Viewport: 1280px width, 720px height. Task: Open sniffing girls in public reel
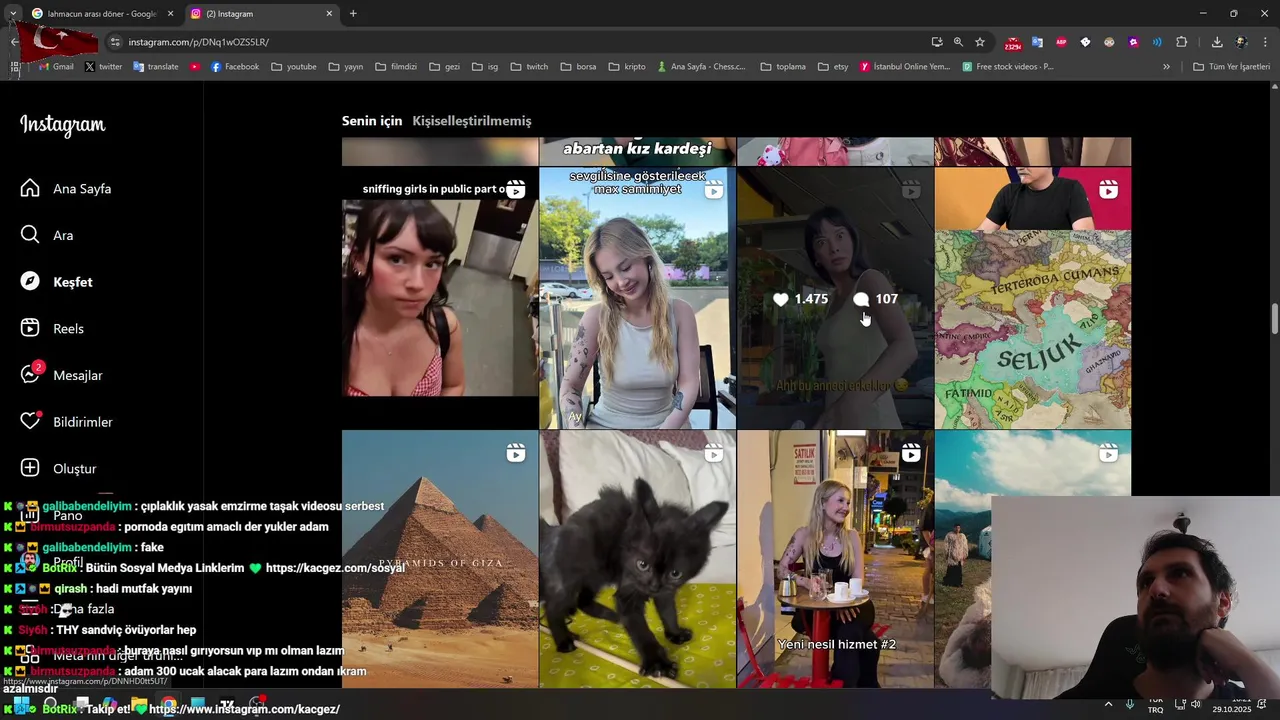click(x=440, y=298)
